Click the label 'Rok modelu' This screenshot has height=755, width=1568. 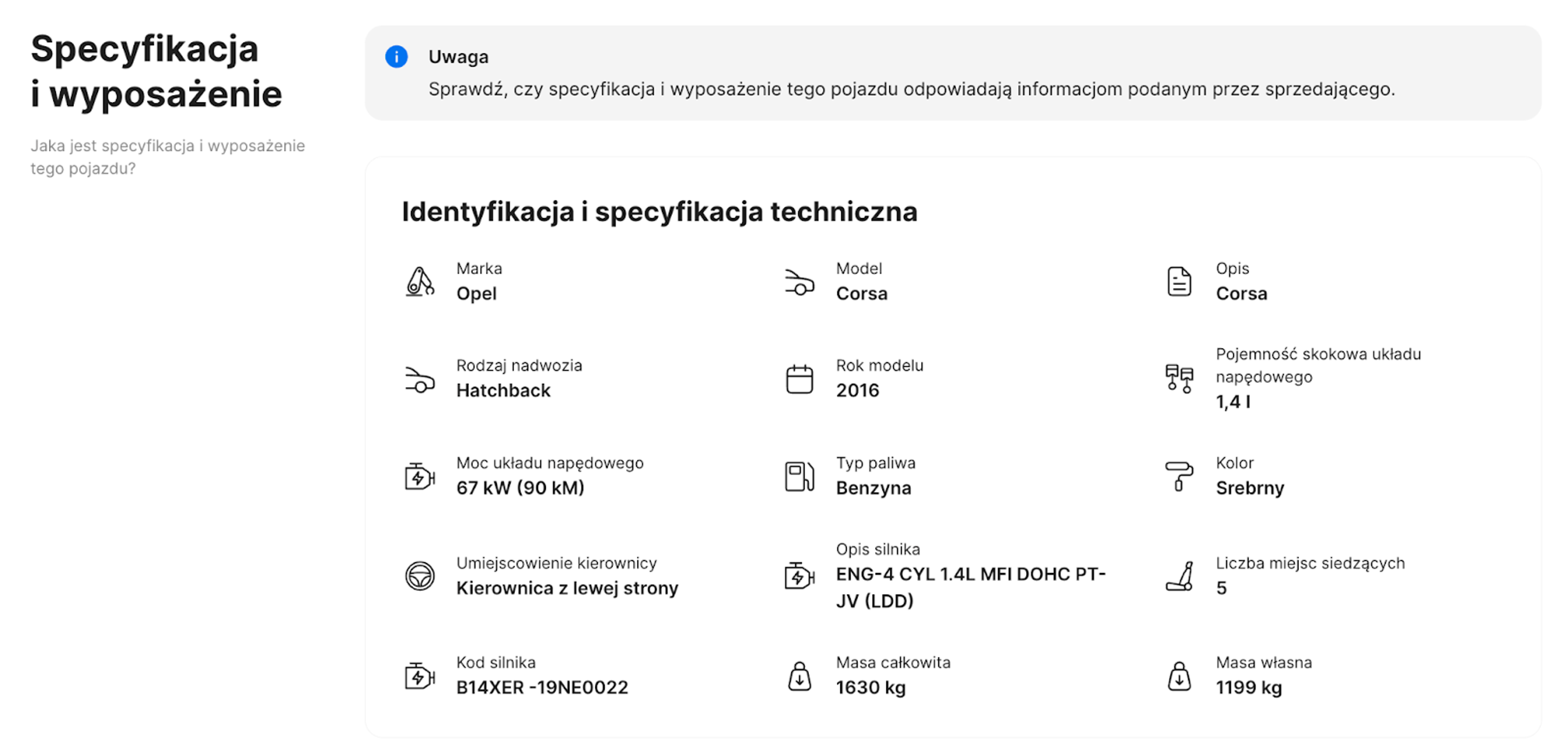[880, 365]
